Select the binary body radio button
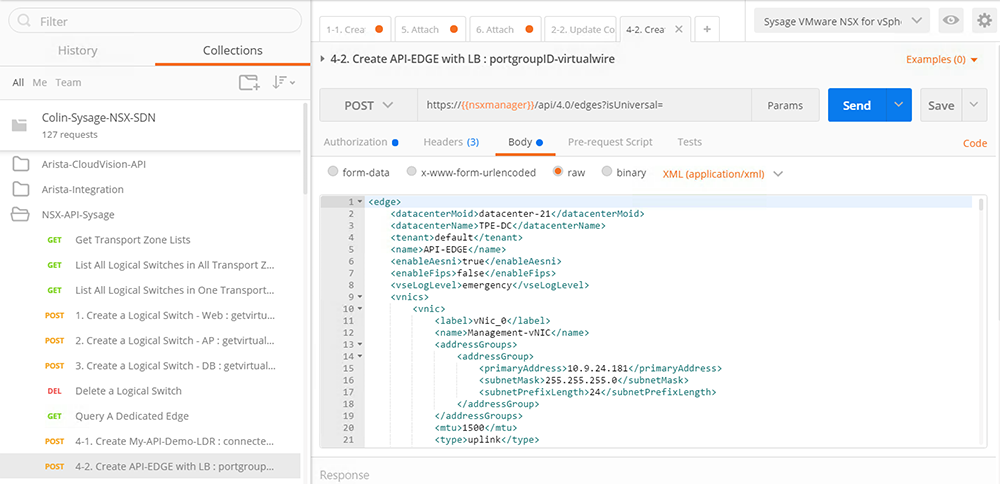The height and width of the screenshot is (484, 1000). tap(607, 172)
